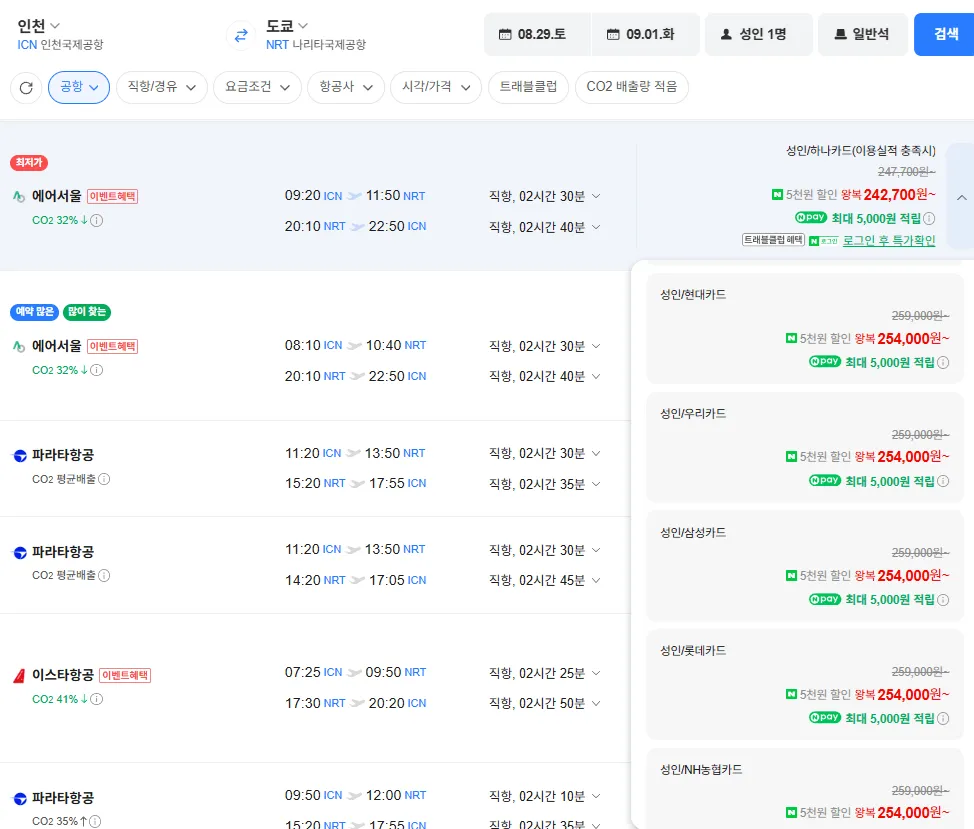Toggle the 트래블클럽 filter chip
Screen dimensions: 974x829
[528, 87]
